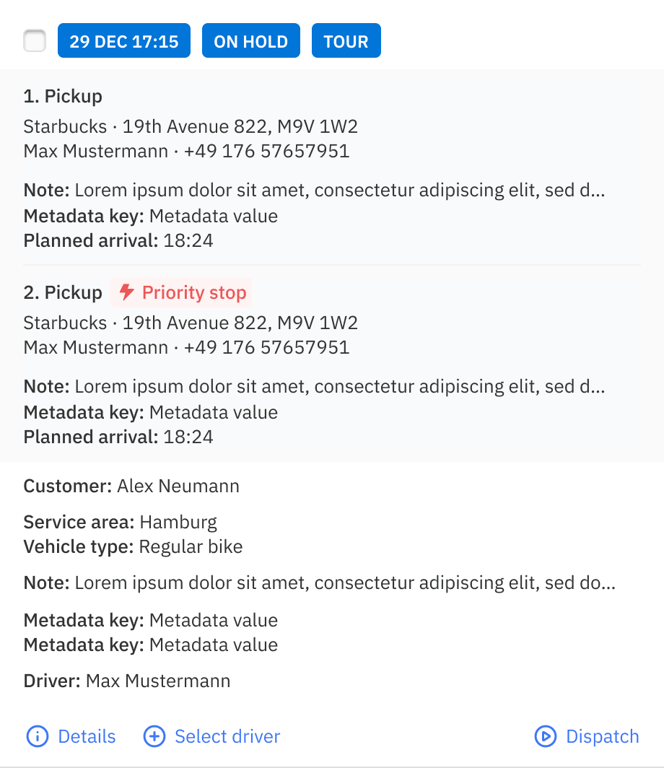This screenshot has height=768, width=664.
Task: Click first stop's phone number +49 176 57657951
Action: pyautogui.click(x=266, y=151)
